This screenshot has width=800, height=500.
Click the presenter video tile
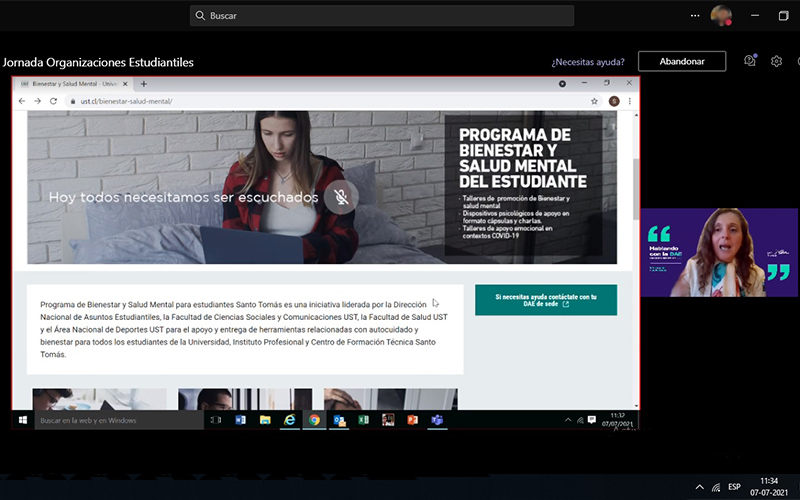(x=719, y=252)
